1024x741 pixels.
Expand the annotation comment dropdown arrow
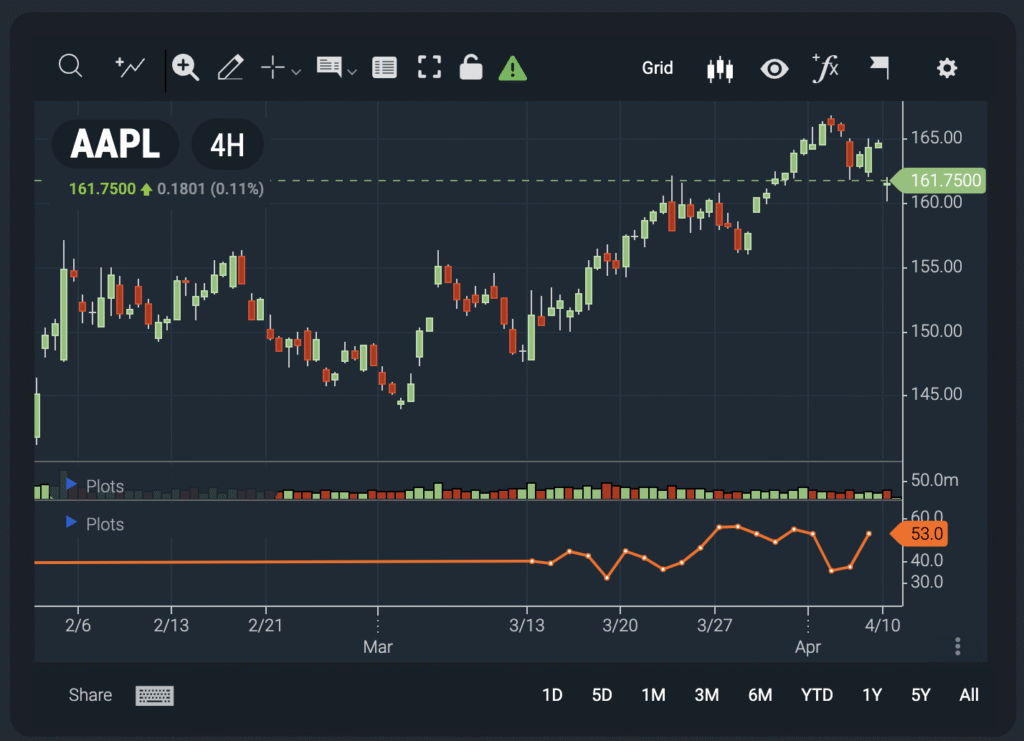(352, 71)
